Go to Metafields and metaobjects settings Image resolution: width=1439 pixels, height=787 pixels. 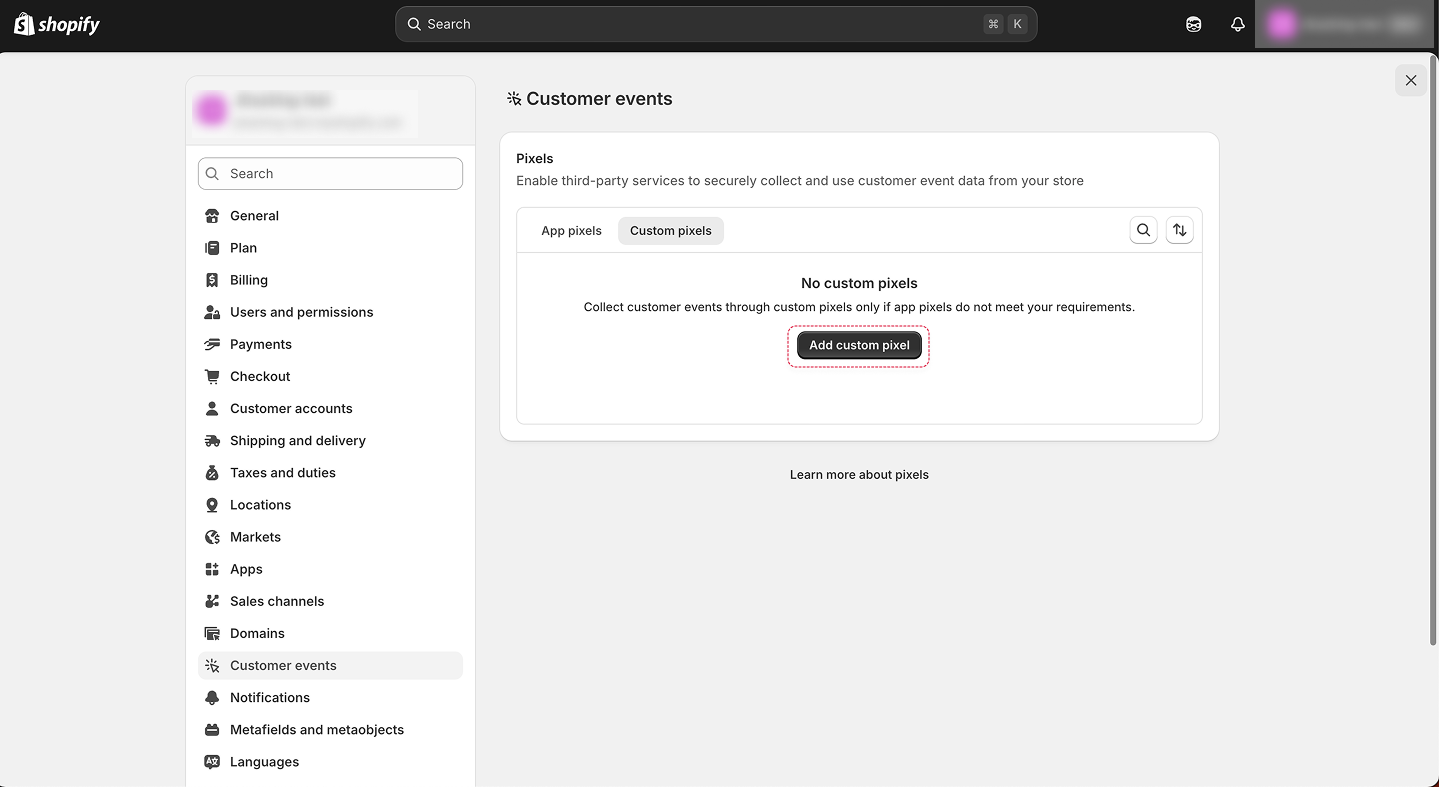point(316,730)
